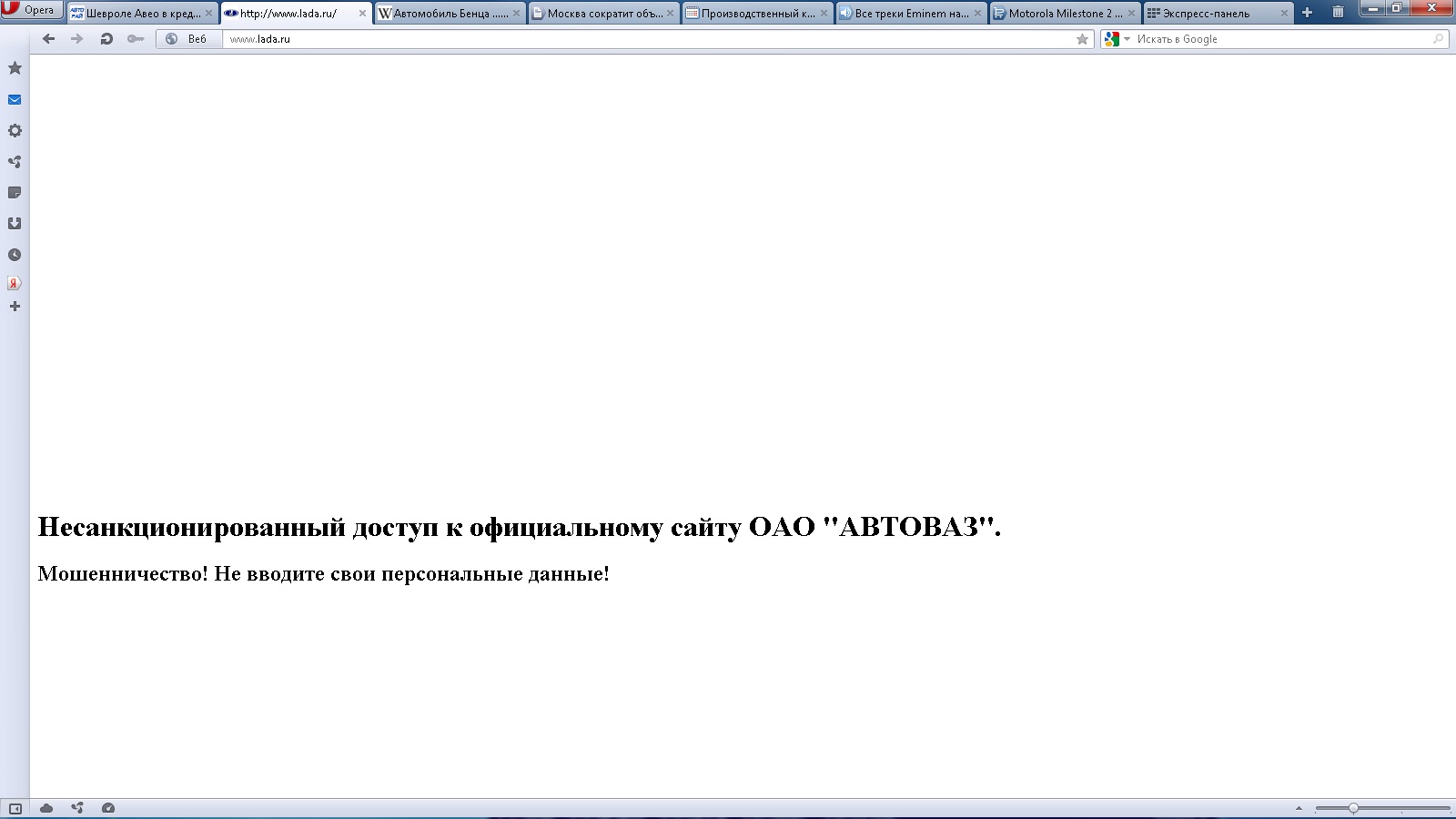
Task: Open the Mail panel in the sidebar
Action: point(15,100)
